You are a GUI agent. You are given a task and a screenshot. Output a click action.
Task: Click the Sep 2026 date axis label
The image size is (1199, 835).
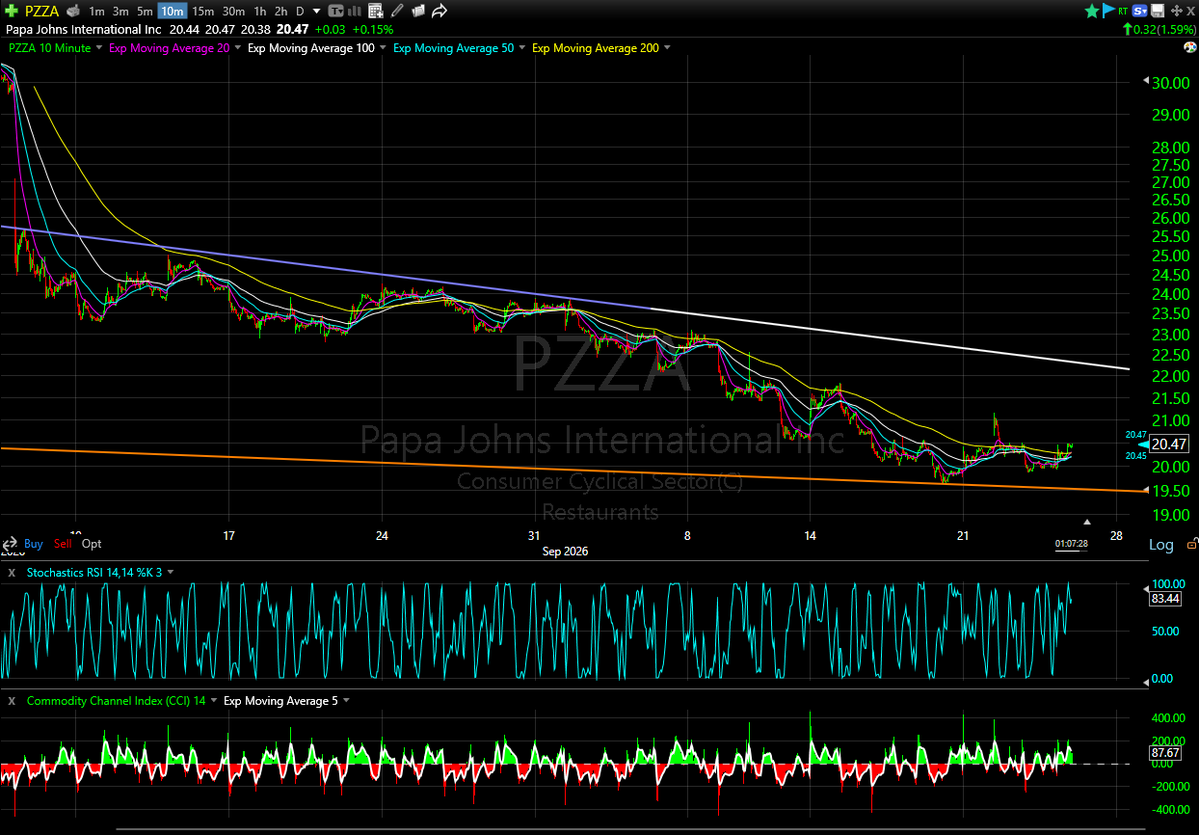point(564,551)
